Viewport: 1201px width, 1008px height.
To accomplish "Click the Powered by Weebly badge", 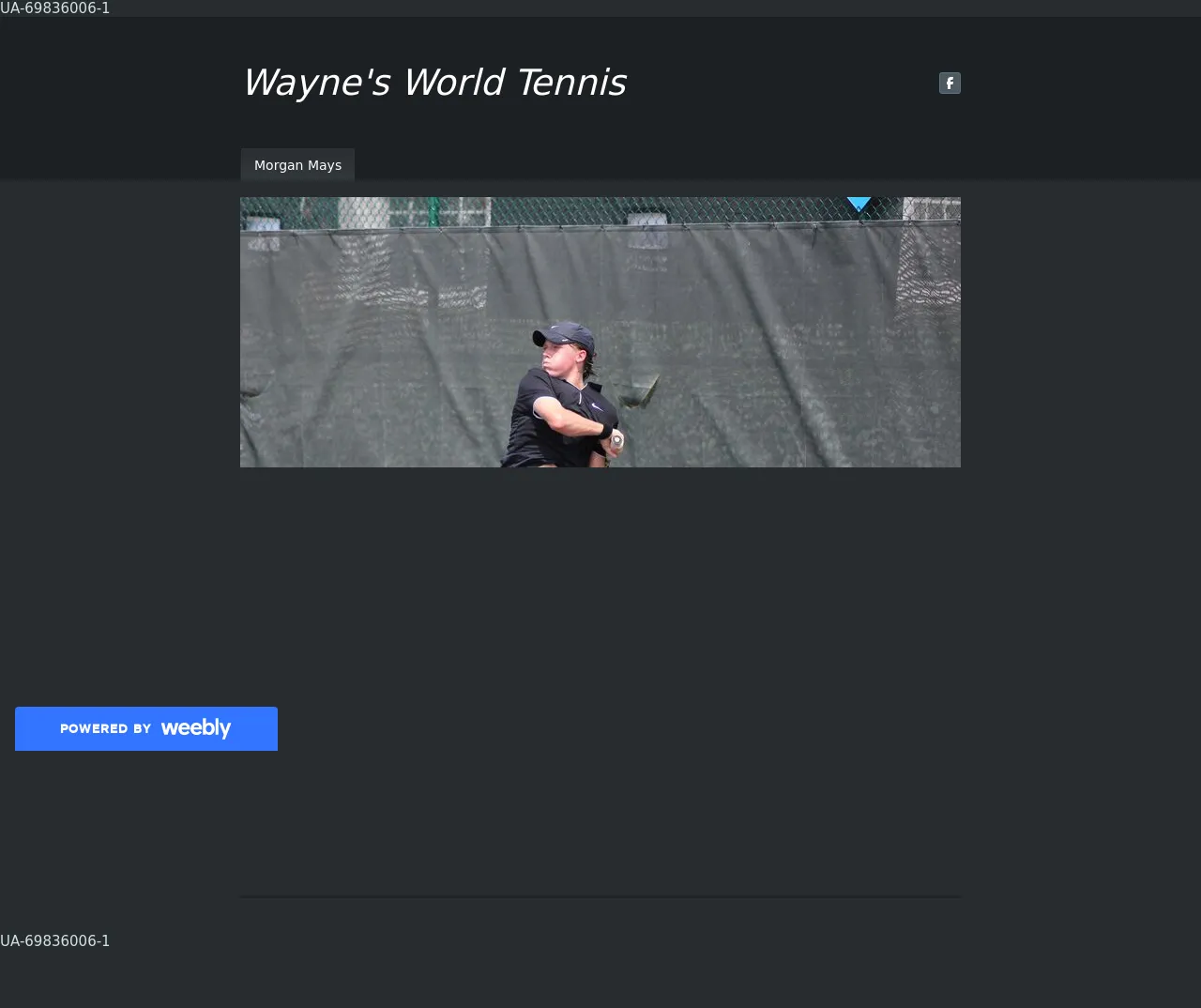I will 146,728.
